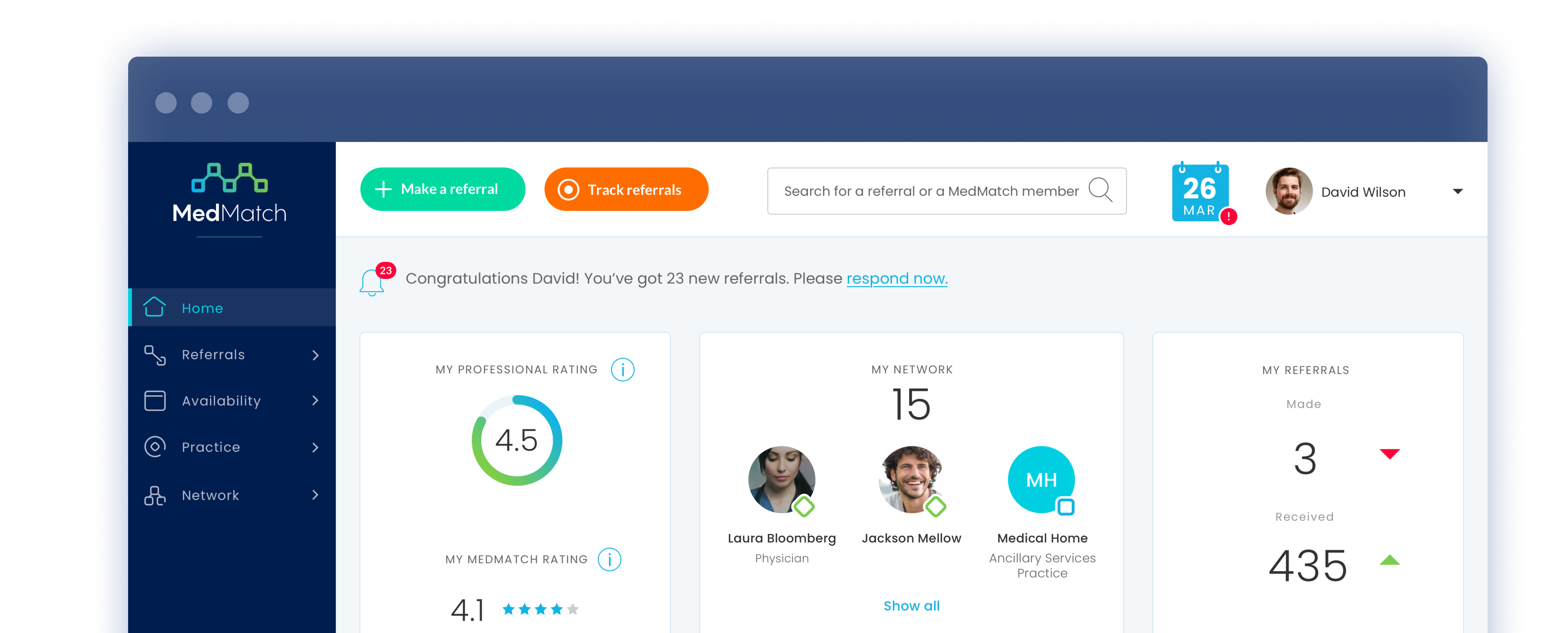Screen dimensions: 1568x633
Task: Expand the Network sidebar section
Action: pos(315,495)
